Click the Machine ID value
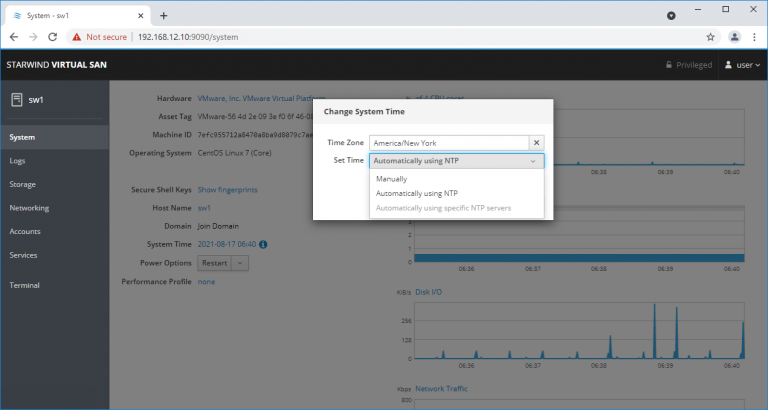The height and width of the screenshot is (410, 768). coord(255,135)
